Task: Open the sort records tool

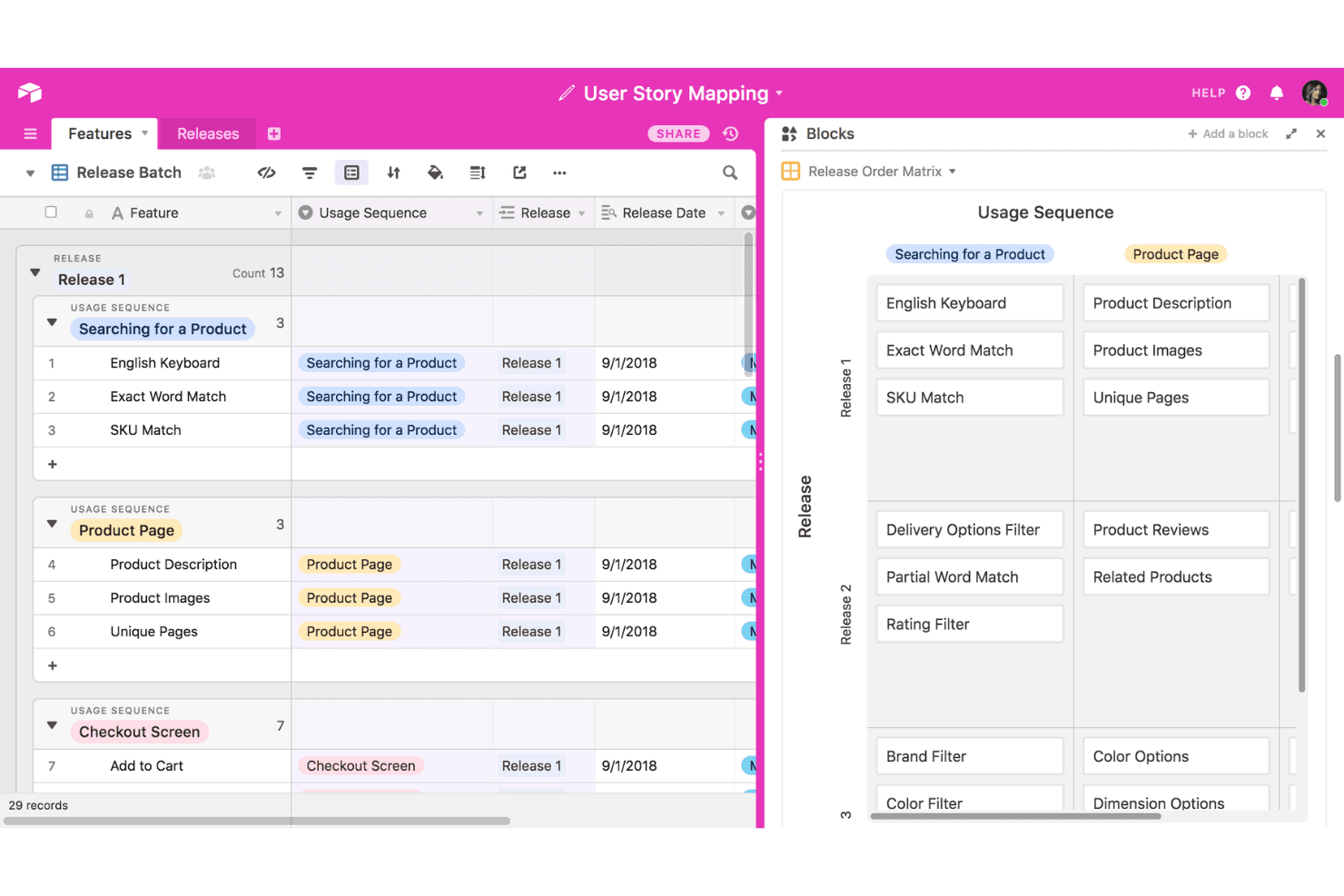Action: pyautogui.click(x=393, y=172)
